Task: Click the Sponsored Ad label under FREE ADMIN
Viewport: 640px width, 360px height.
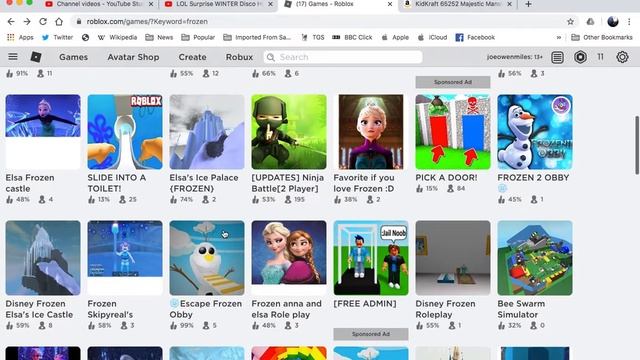Action: (371, 334)
